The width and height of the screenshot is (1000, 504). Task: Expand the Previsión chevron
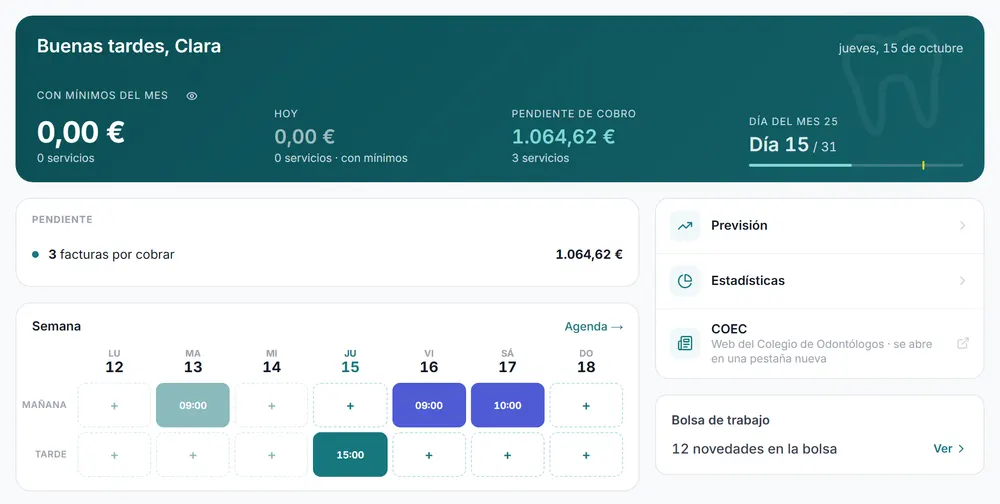click(x=962, y=225)
